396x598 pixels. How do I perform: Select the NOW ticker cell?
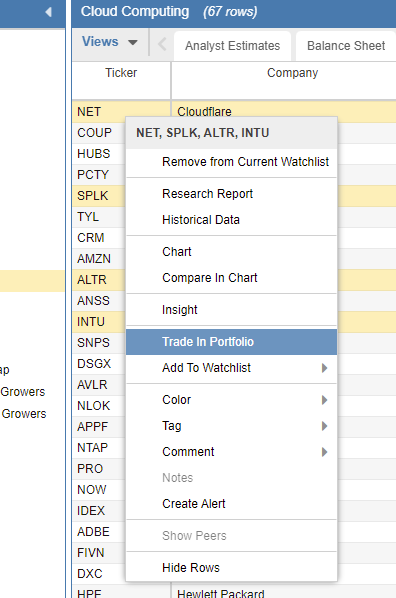(99, 489)
